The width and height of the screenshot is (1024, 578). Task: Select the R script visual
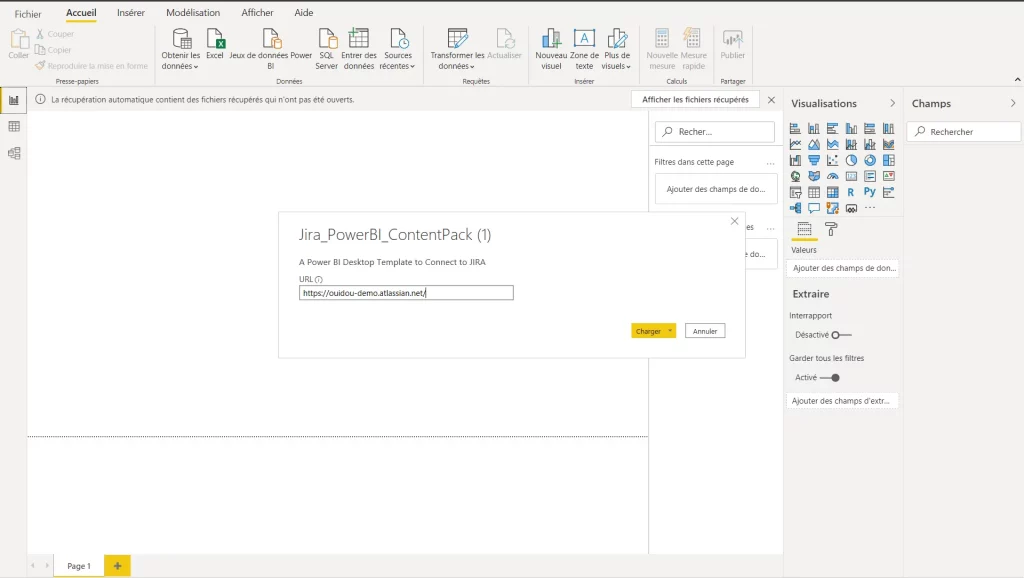coord(851,192)
